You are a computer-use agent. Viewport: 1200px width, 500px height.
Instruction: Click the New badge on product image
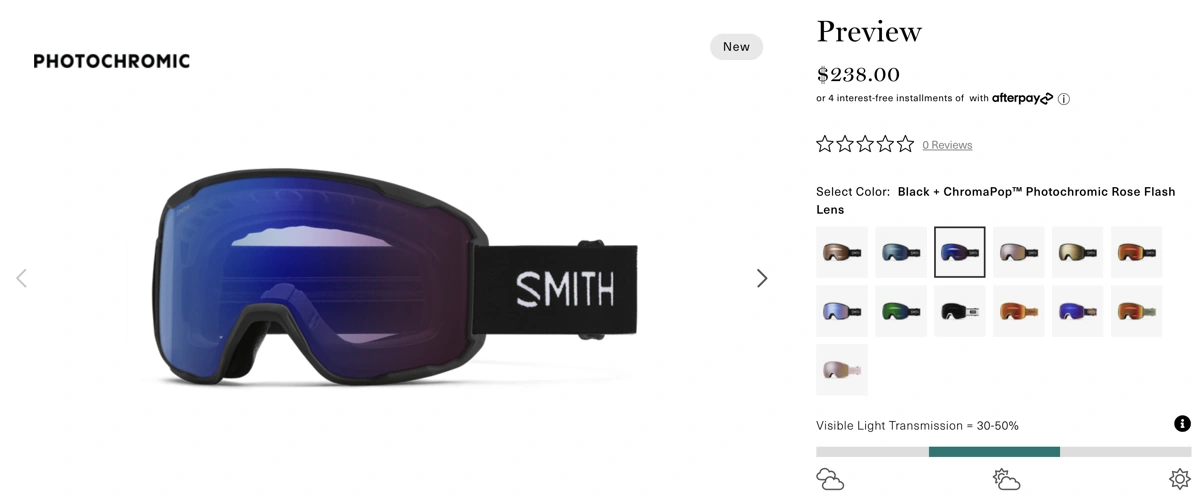[x=736, y=47]
